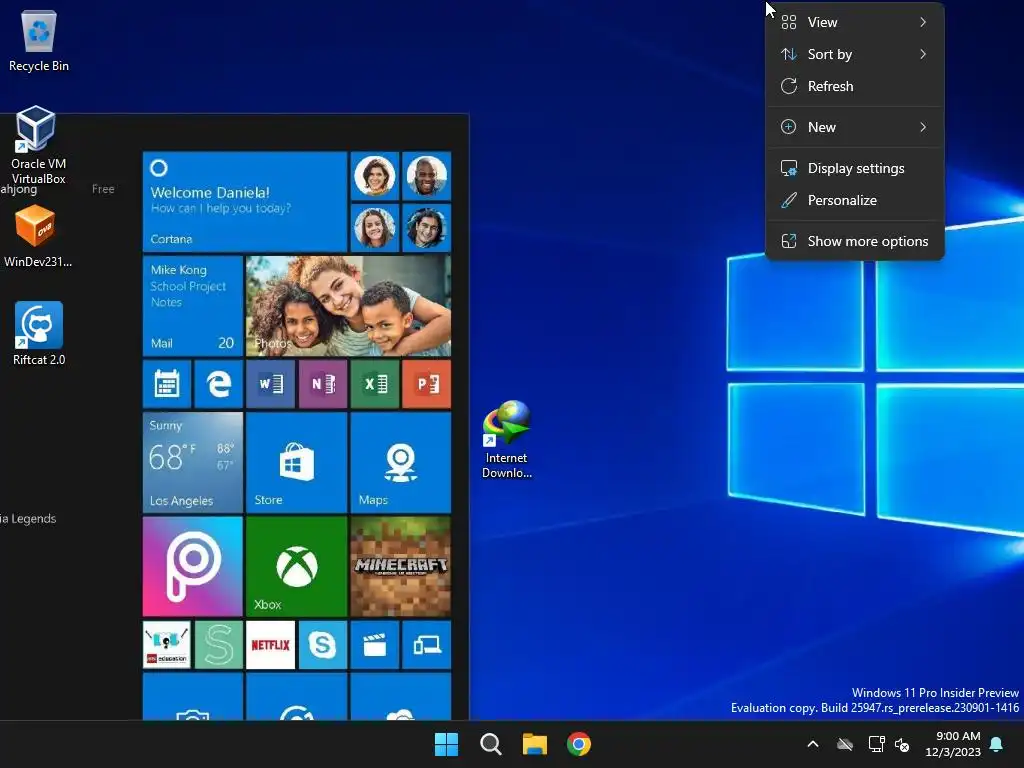
Task: Open the Recycle Bin desktop icon
Action: 39,41
